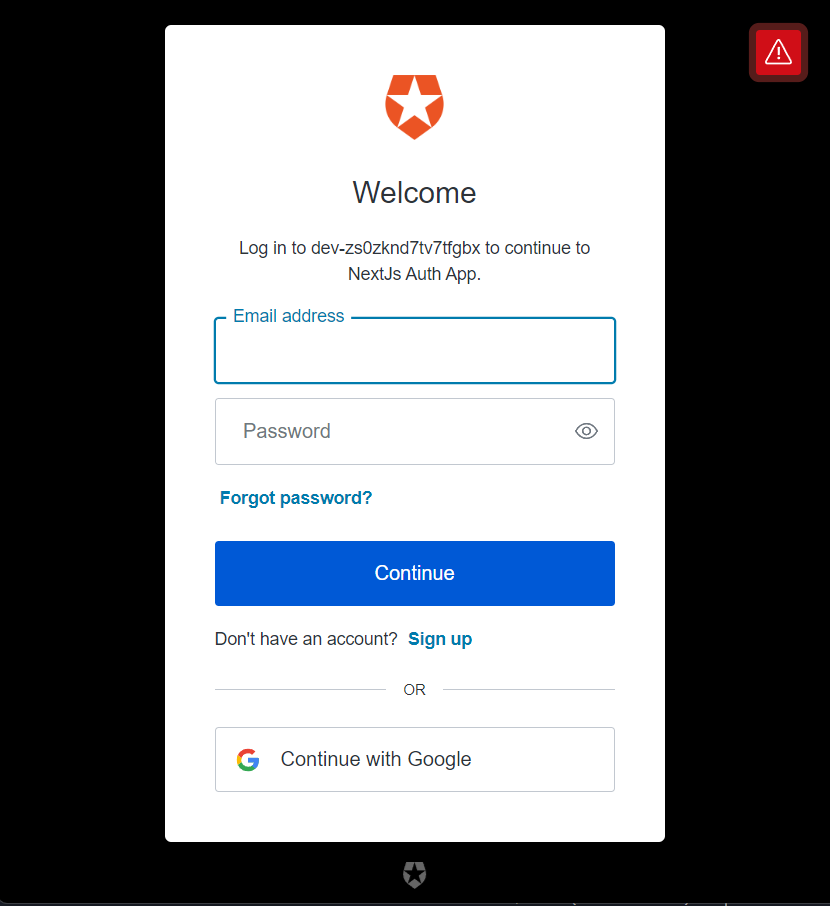This screenshot has height=906, width=830.
Task: Follow the Sign up link
Action: click(440, 639)
